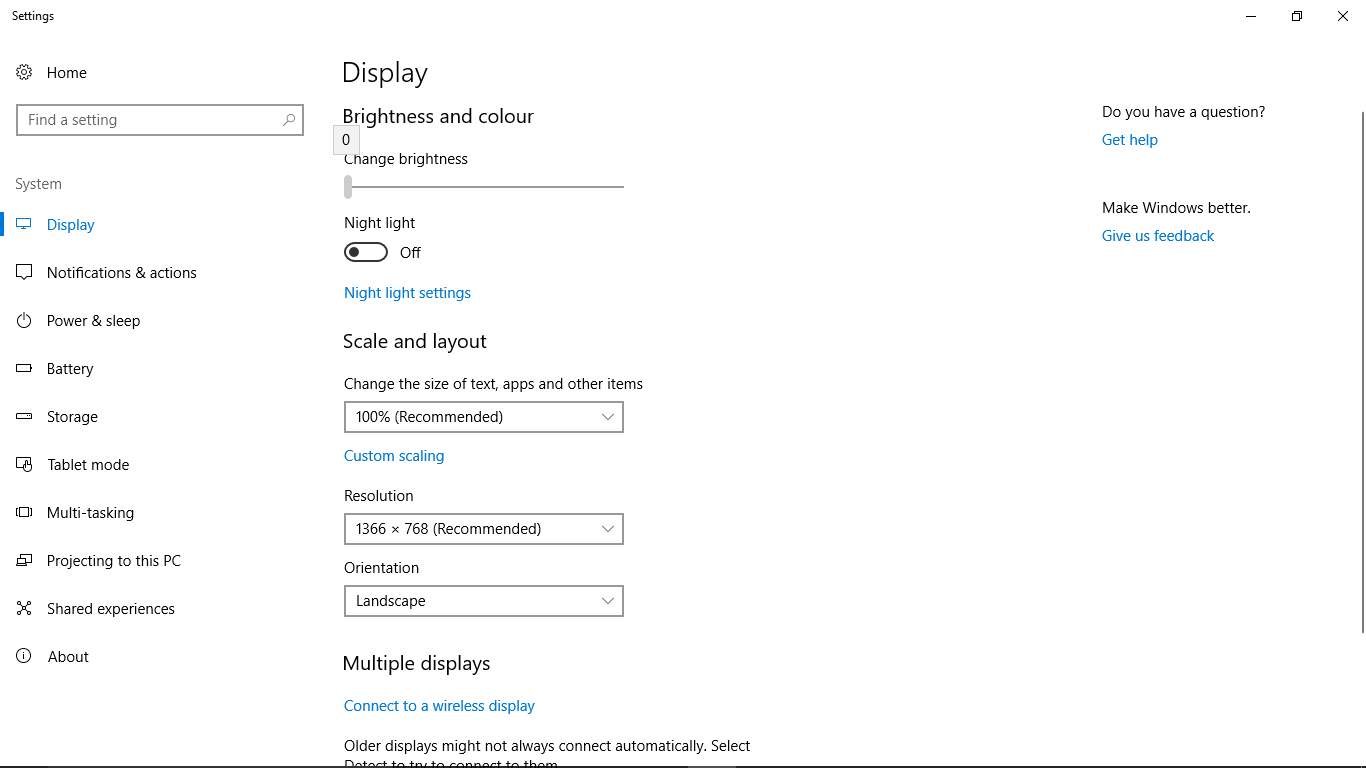Toggle the Night light switch

365,252
